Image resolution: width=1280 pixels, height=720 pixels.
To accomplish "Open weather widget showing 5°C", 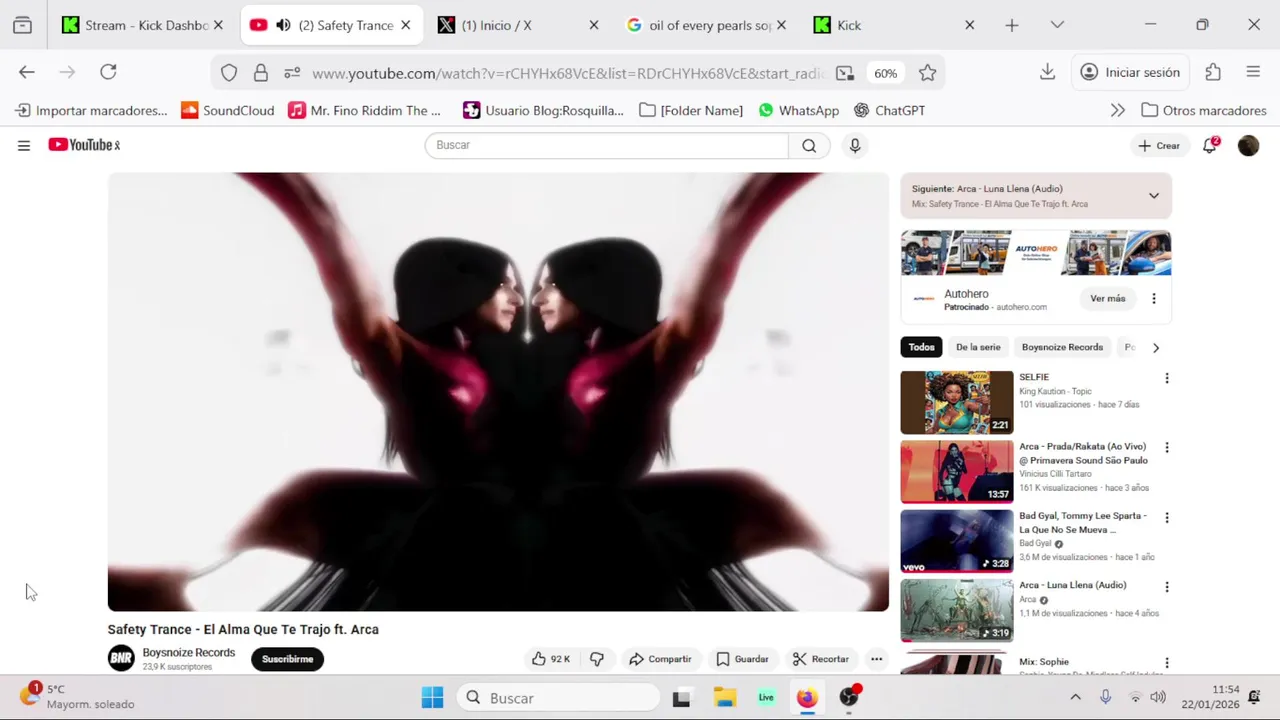I will tap(78, 697).
